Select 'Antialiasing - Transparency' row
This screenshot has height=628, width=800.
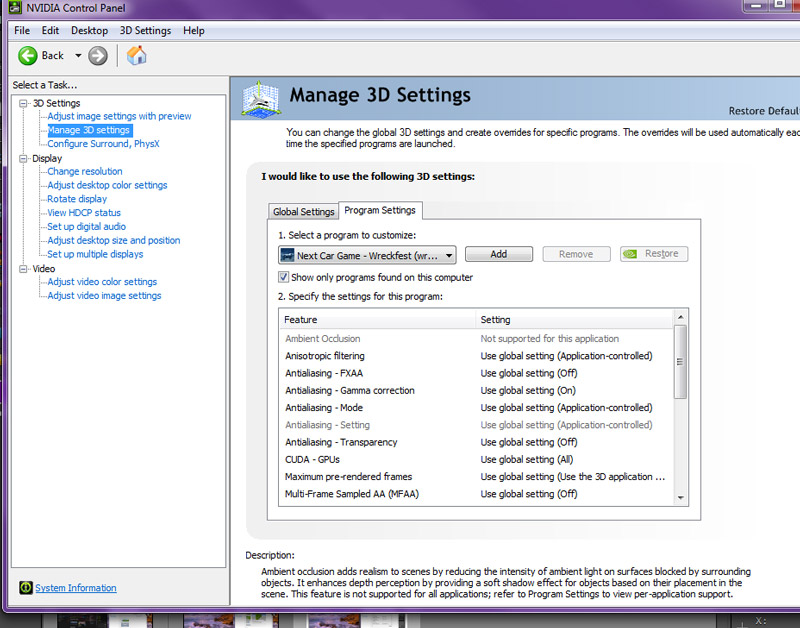click(x=476, y=442)
